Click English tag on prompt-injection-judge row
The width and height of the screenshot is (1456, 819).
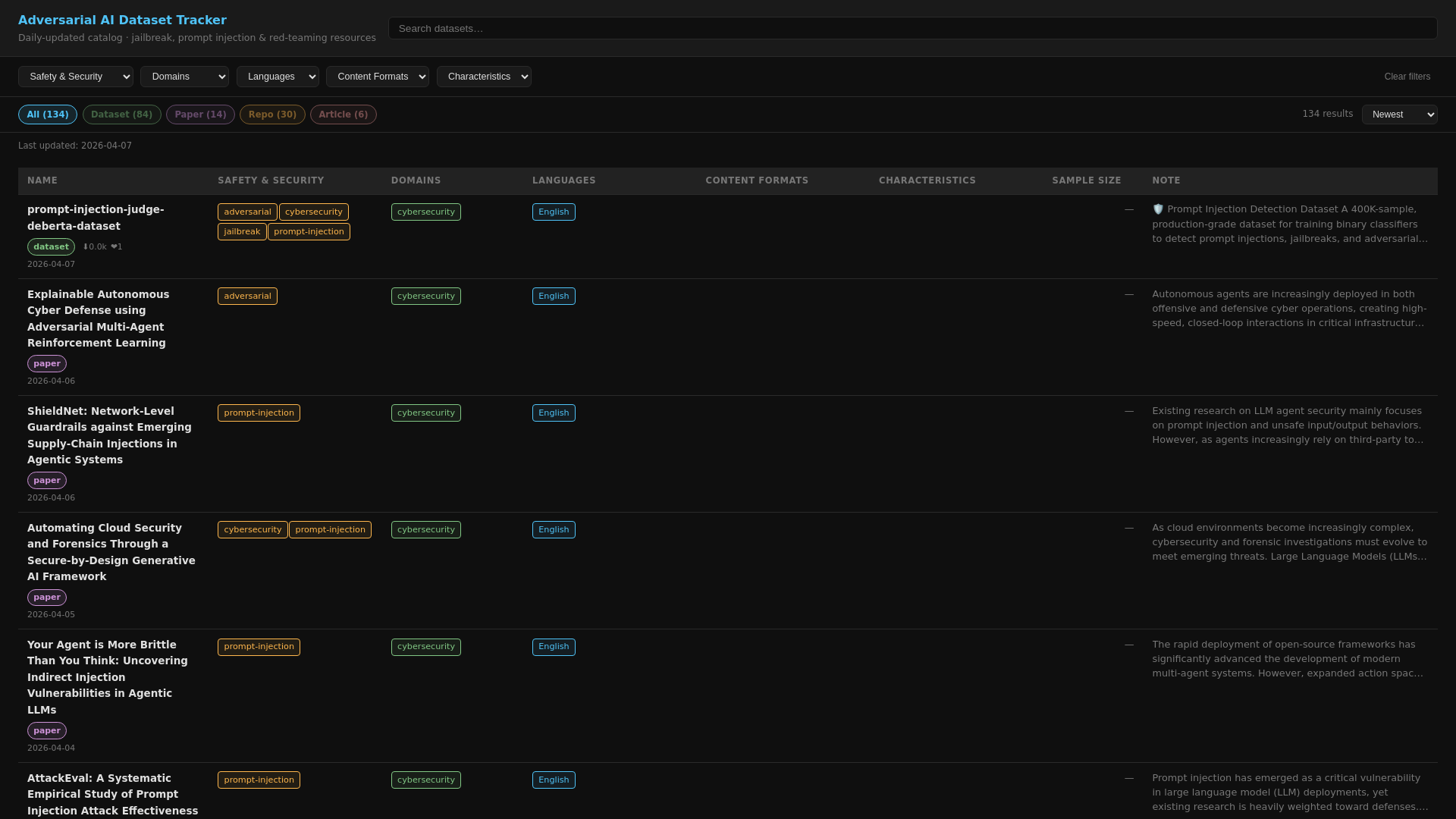(554, 212)
